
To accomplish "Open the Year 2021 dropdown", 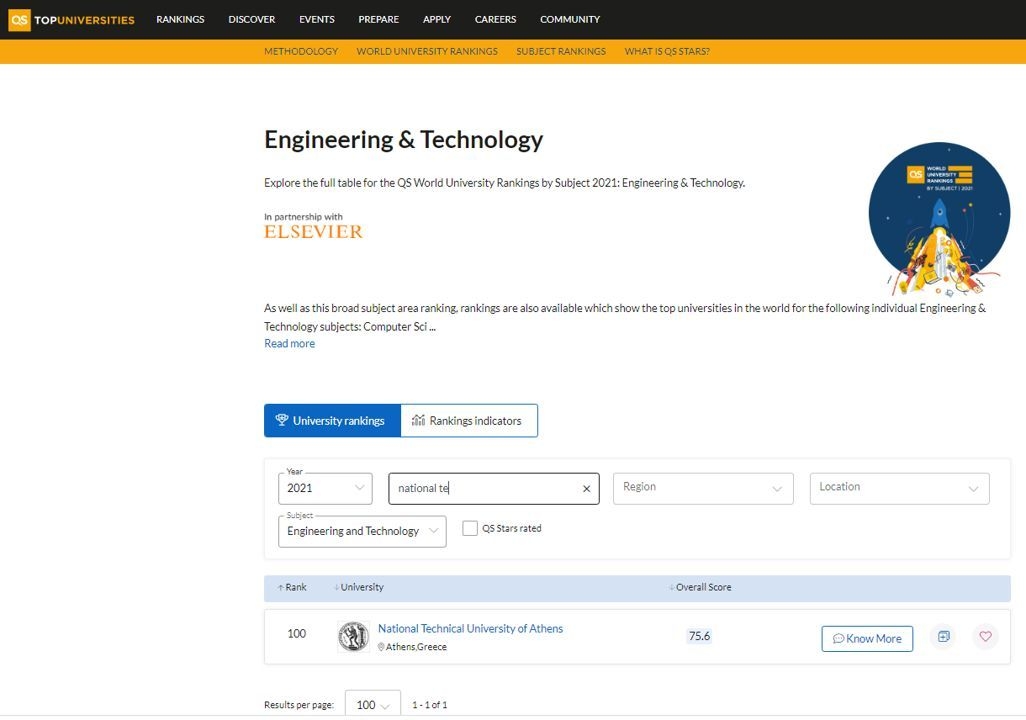I will (325, 488).
